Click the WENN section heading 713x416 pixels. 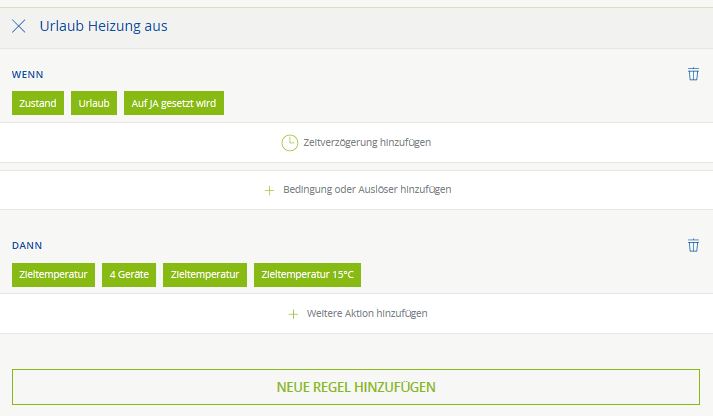28,75
